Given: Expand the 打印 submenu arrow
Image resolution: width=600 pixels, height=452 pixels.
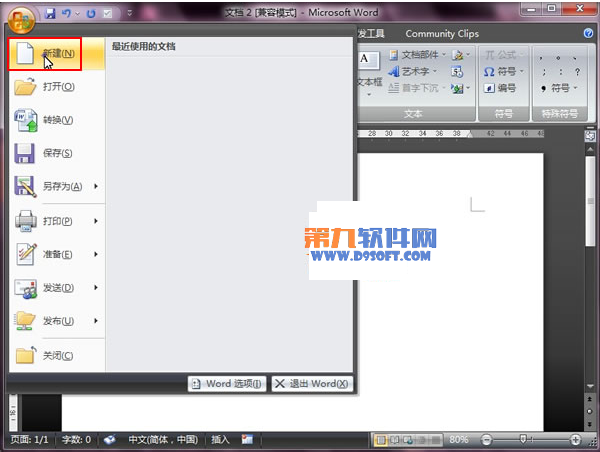Looking at the screenshot, I should coord(96,221).
